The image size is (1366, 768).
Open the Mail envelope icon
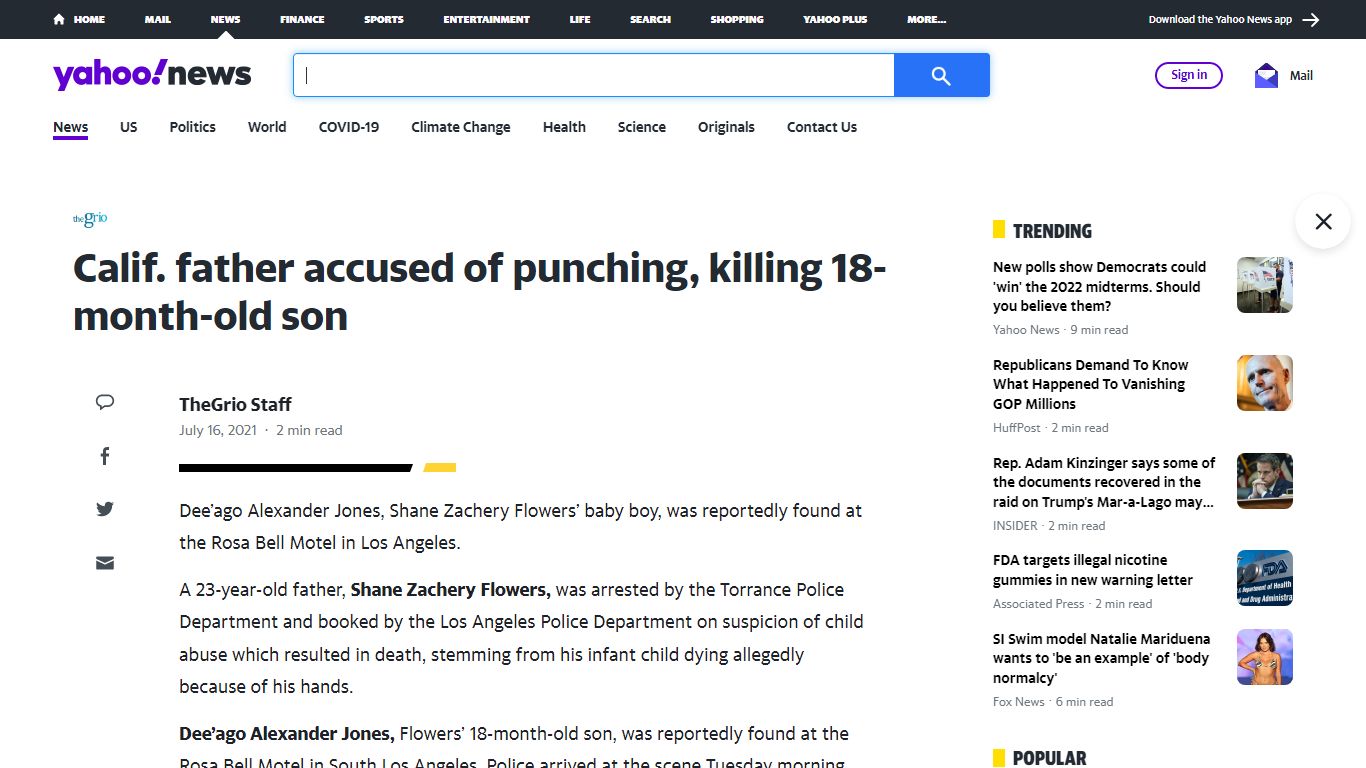pos(1266,75)
